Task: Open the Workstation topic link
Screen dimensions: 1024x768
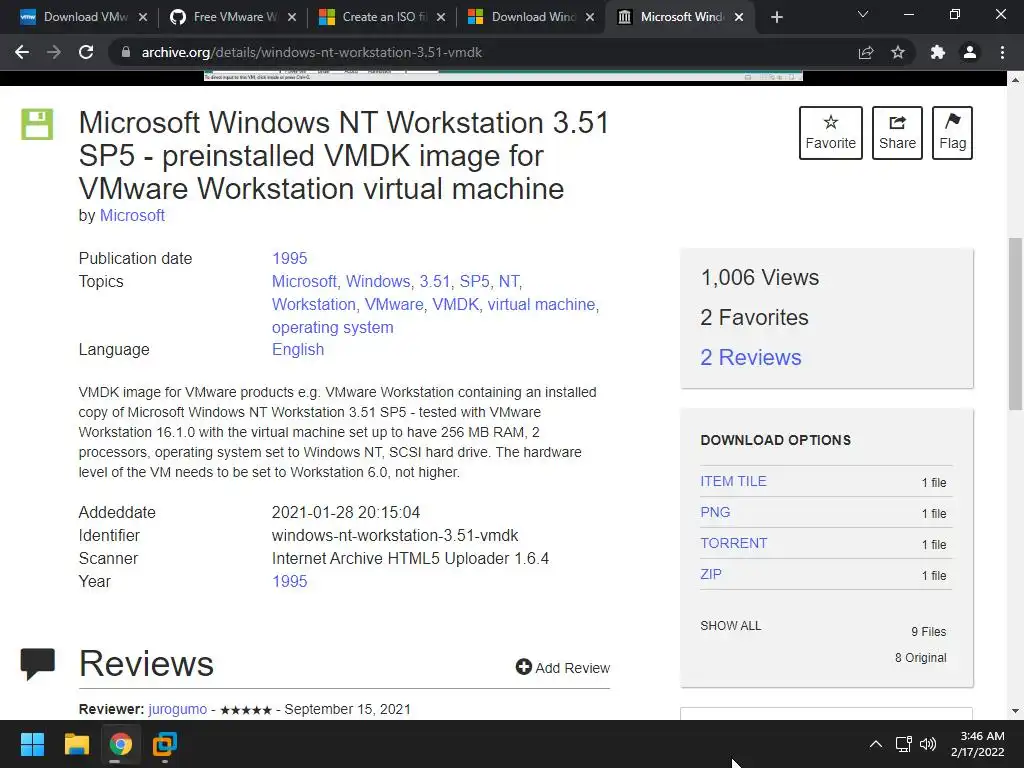Action: (x=313, y=304)
